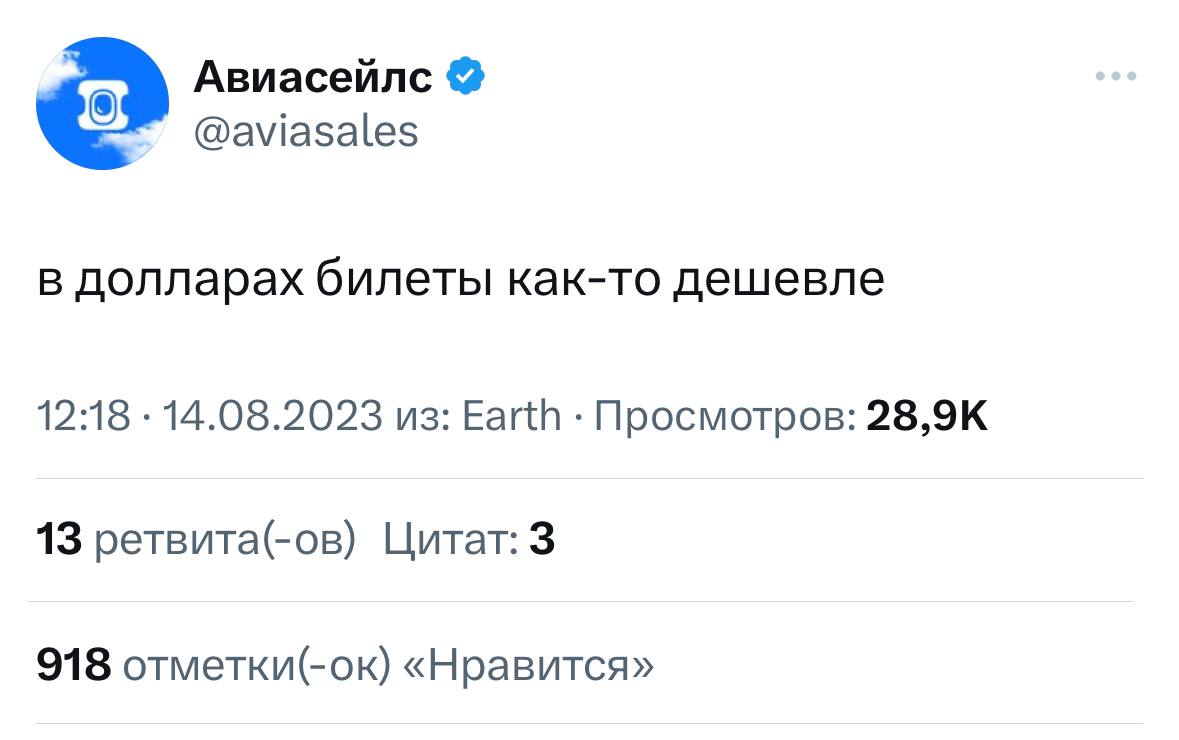Open the three-dots more options menu
Image resolution: width=1179 pixels, height=740 pixels.
1116,76
